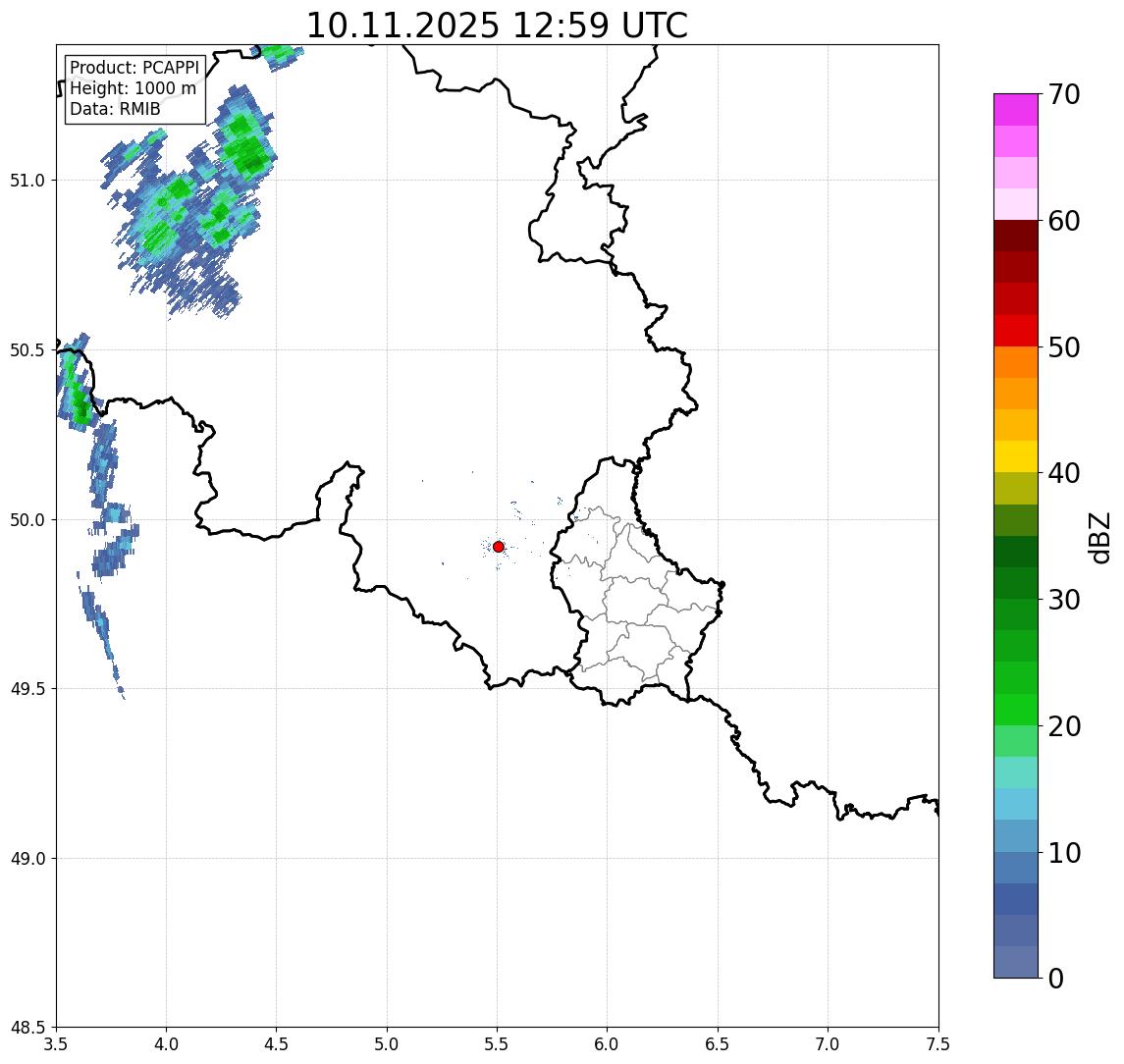Click the colorbar tick label 20
This screenshot has height=1064, width=1124.
[x=1064, y=725]
